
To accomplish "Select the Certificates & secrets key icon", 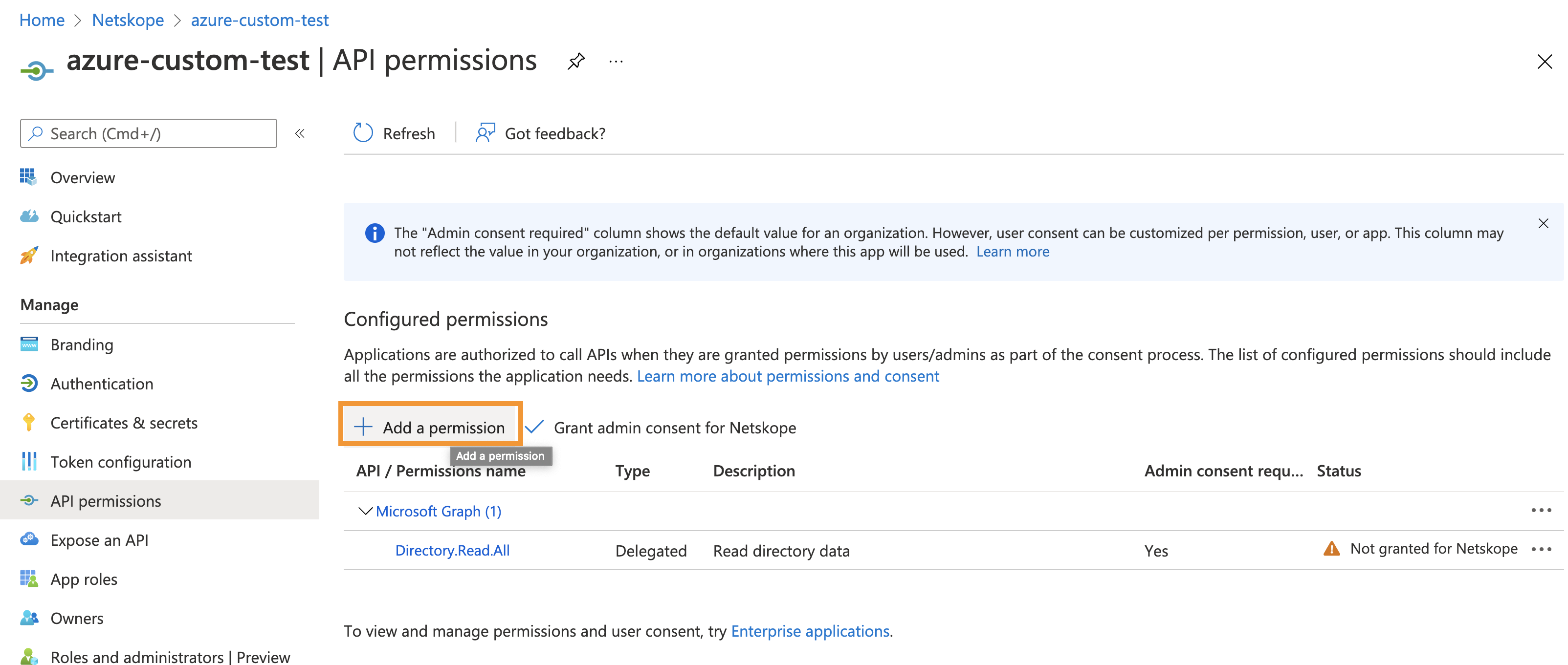I will click(29, 422).
